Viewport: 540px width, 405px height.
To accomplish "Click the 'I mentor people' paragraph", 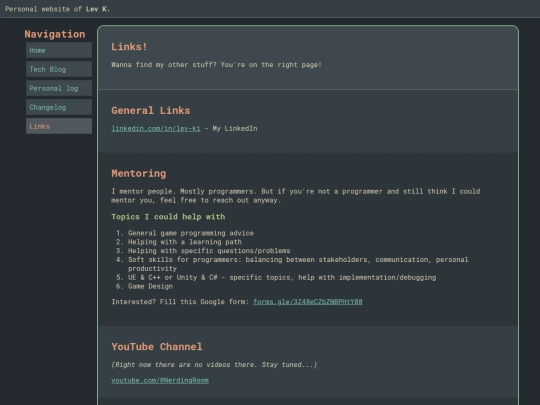I will tap(295, 196).
